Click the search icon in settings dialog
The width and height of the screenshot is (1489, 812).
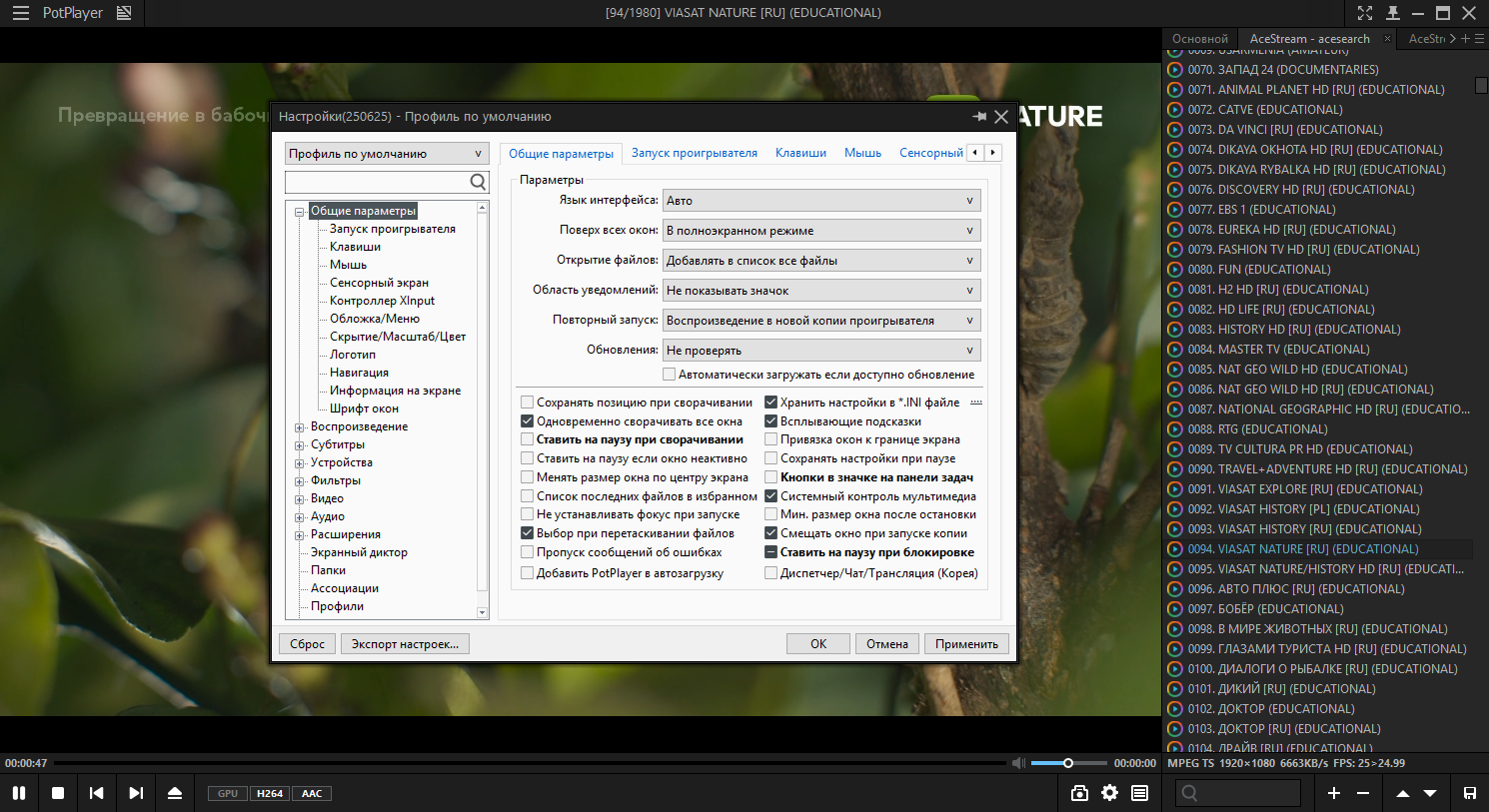(x=478, y=182)
